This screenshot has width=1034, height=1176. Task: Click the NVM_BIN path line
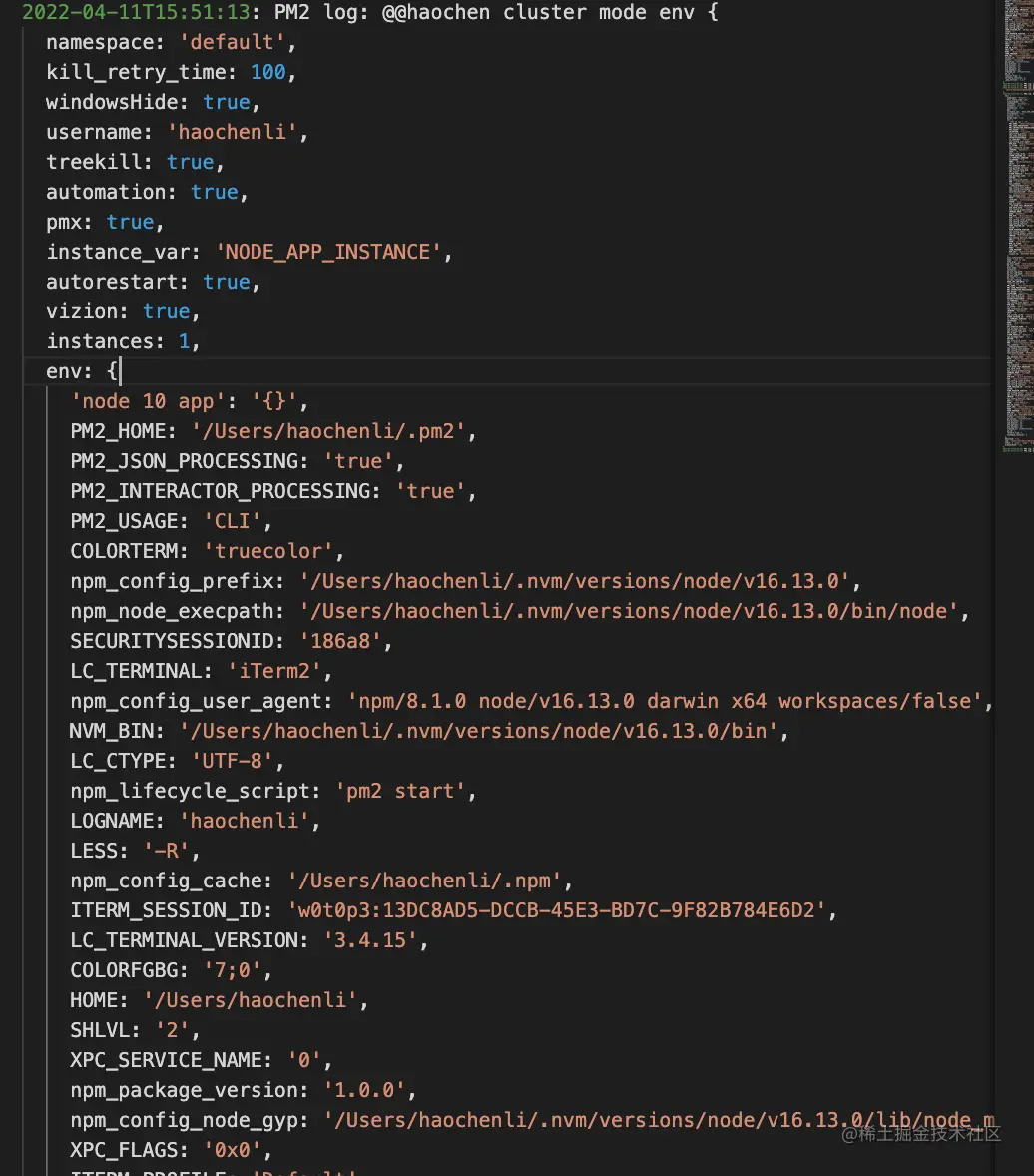click(x=429, y=731)
